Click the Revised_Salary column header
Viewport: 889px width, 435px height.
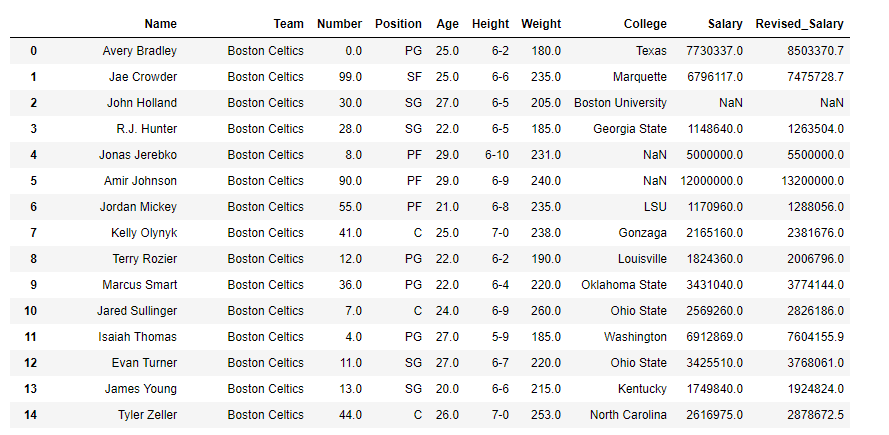pyautogui.click(x=799, y=24)
